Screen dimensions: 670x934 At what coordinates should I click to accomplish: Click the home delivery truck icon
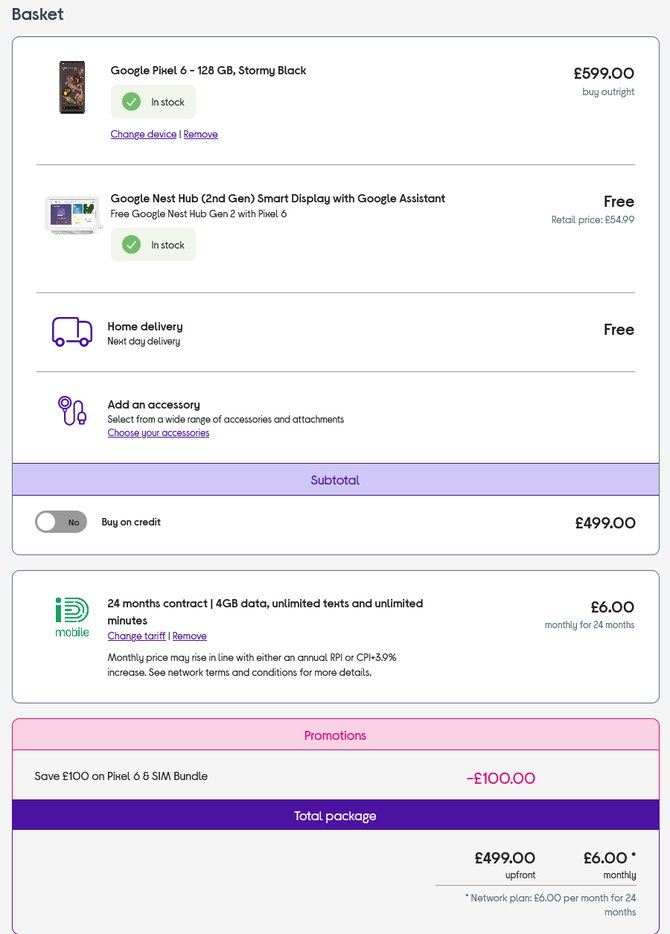pos(70,331)
